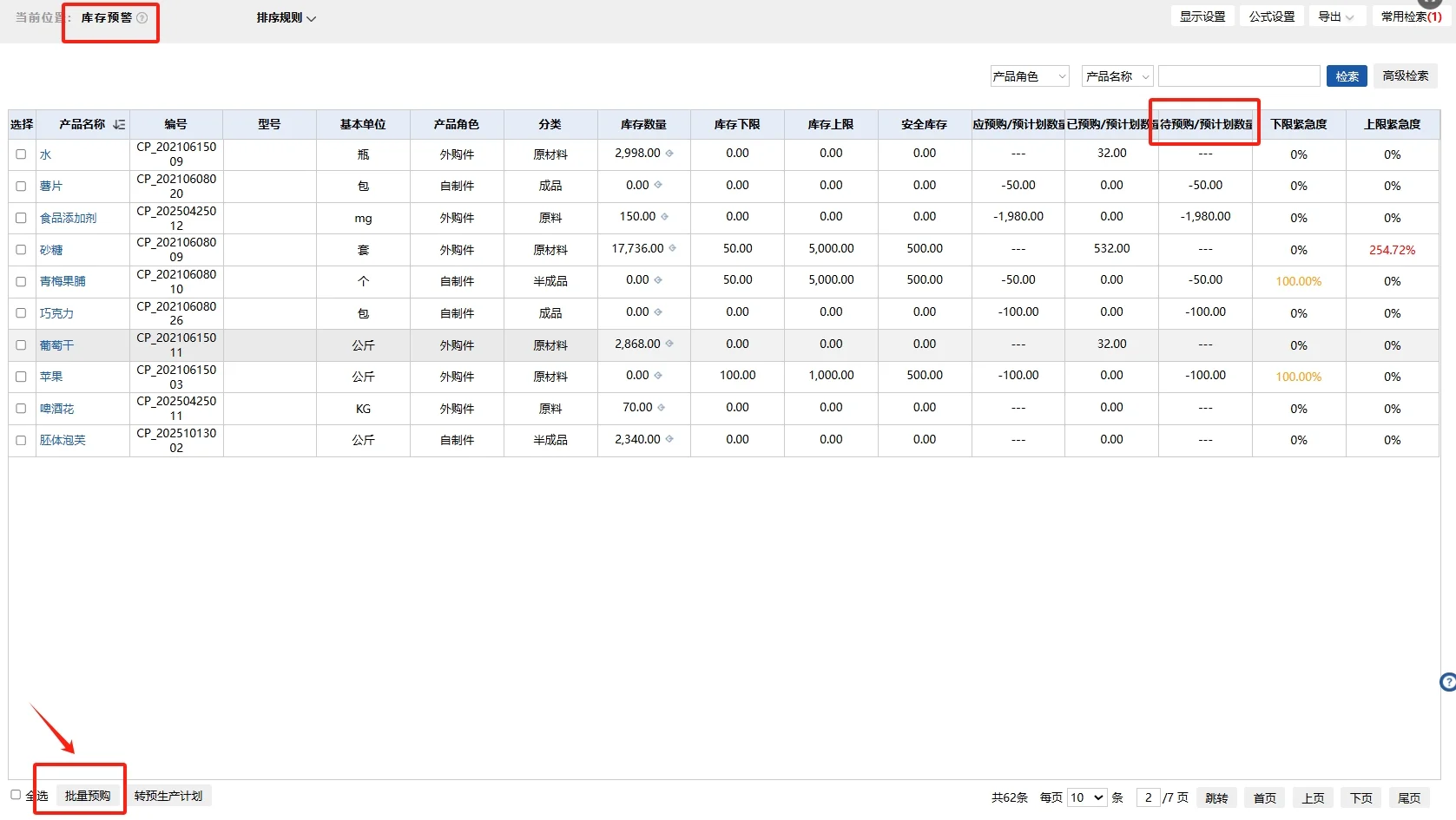Click the stock quantity icon in the 葡萄干 row
Screen dimensions: 1456x820
(669, 344)
